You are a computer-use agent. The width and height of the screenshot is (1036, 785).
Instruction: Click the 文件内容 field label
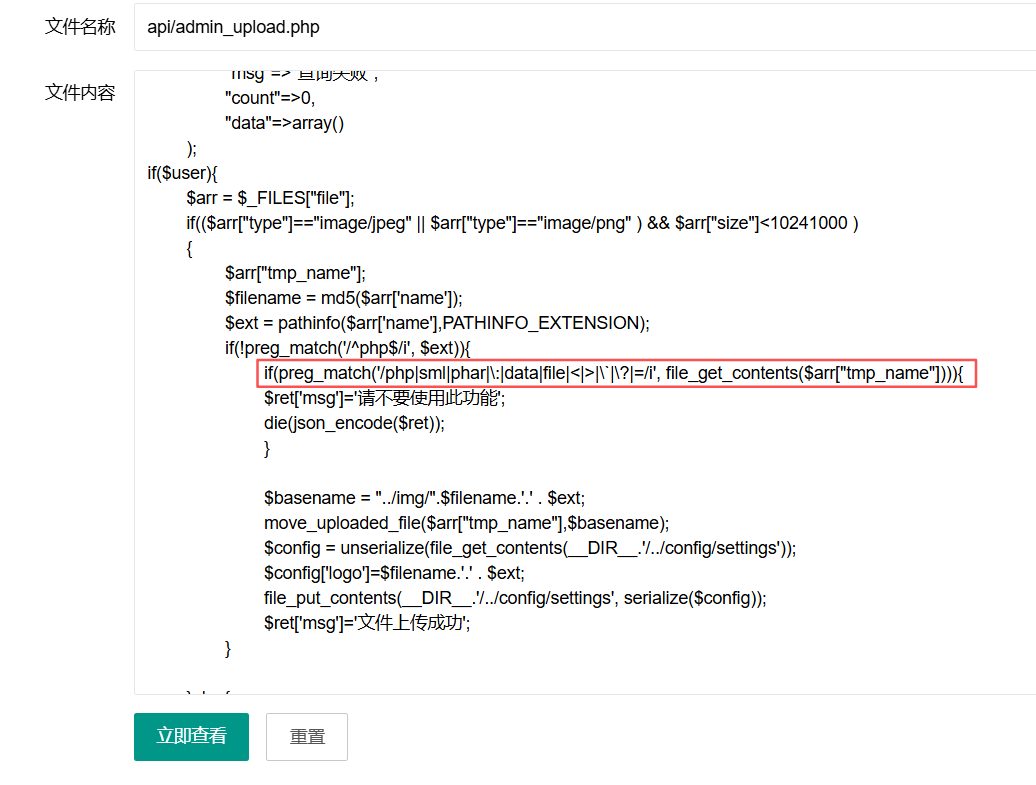(80, 93)
